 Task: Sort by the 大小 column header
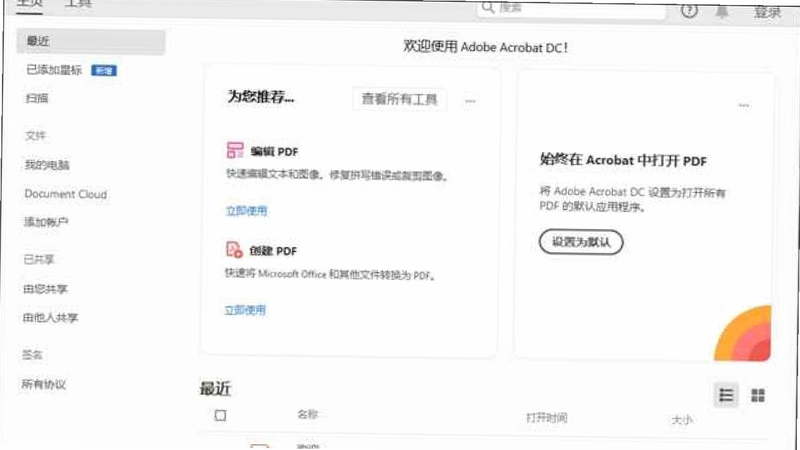682,419
